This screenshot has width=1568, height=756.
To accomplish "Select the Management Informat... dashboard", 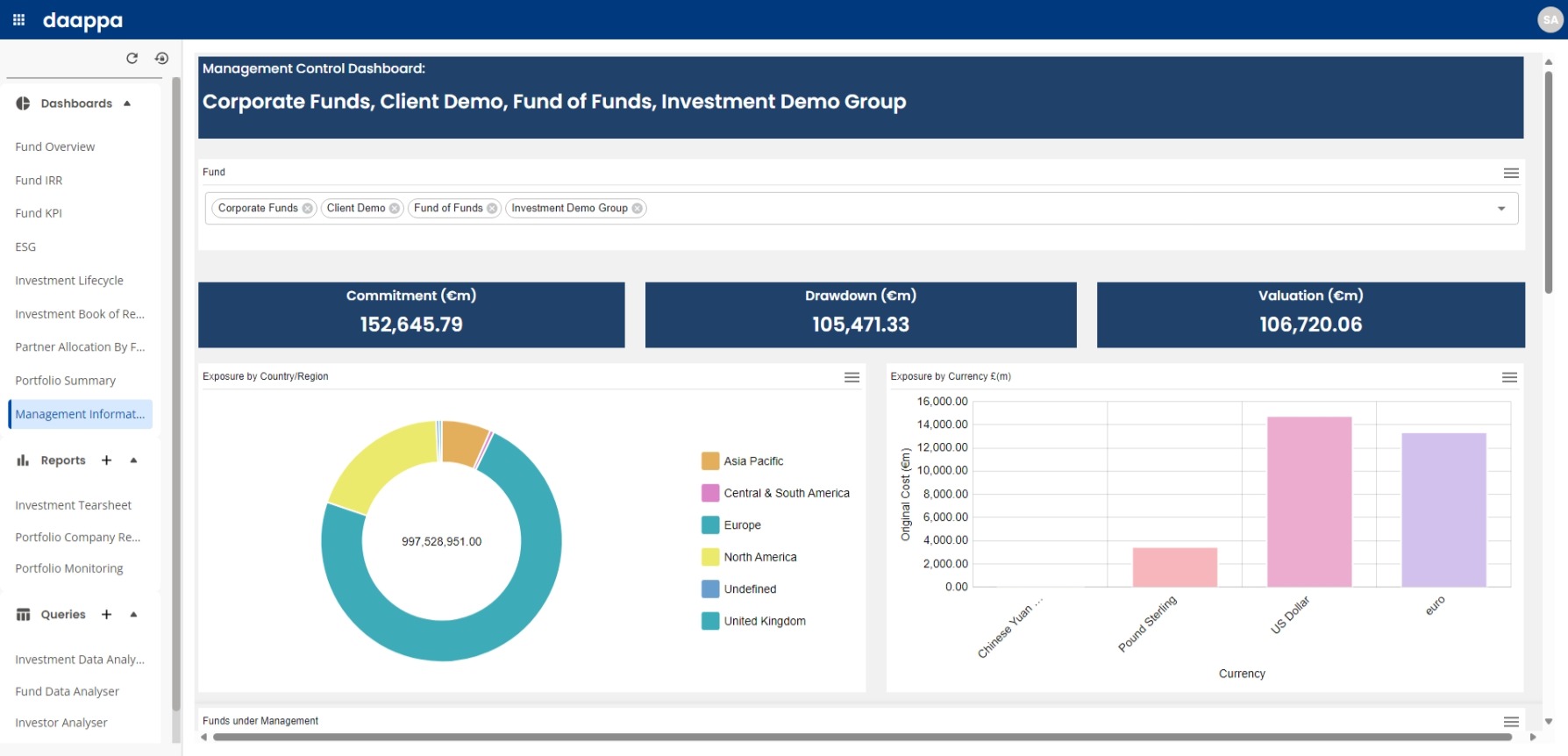I will 80,414.
